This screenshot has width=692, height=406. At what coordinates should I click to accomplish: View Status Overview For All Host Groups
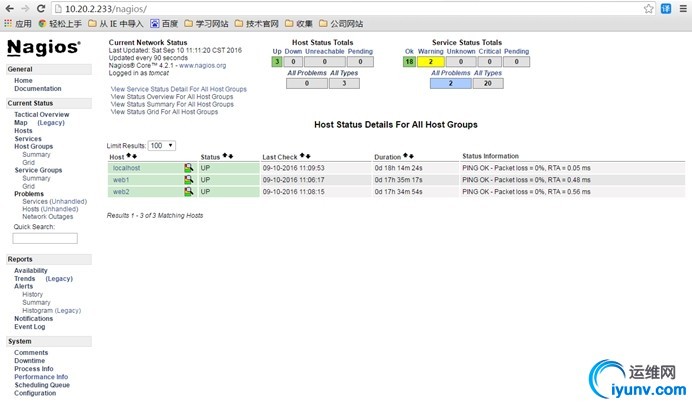(x=172, y=97)
